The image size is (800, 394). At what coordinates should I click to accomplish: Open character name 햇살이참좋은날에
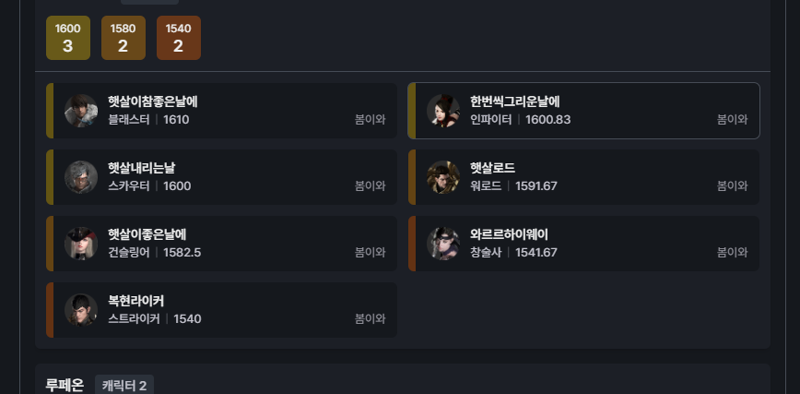pyautogui.click(x=153, y=102)
